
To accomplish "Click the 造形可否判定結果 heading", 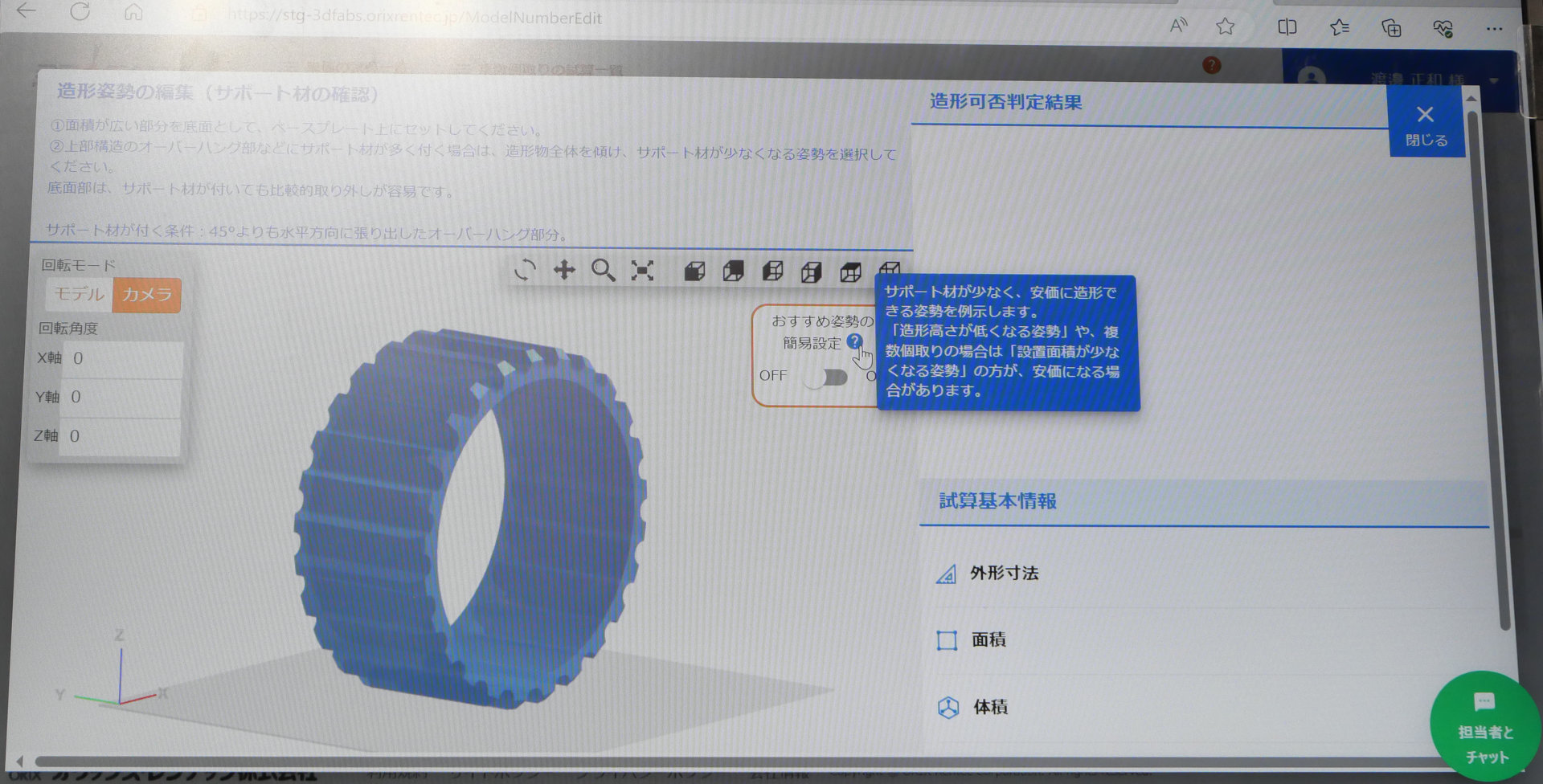I will click(x=1005, y=102).
